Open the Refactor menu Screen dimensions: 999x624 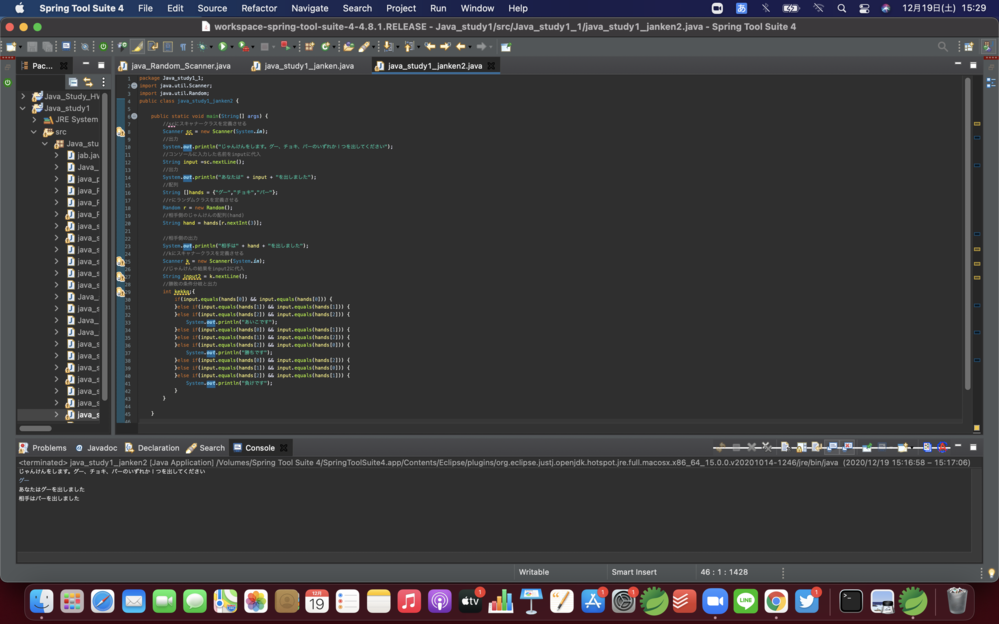pos(258,8)
